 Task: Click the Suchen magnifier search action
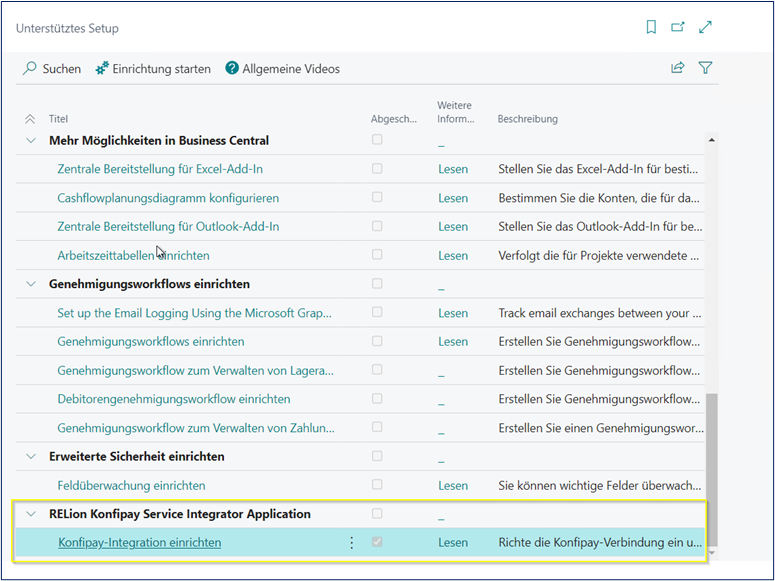coord(52,69)
